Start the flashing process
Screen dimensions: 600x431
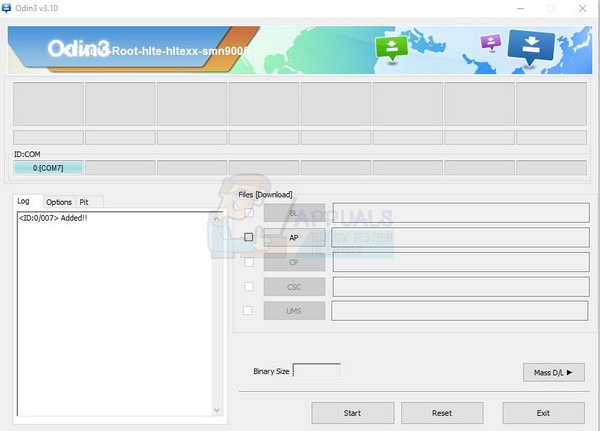(352, 413)
